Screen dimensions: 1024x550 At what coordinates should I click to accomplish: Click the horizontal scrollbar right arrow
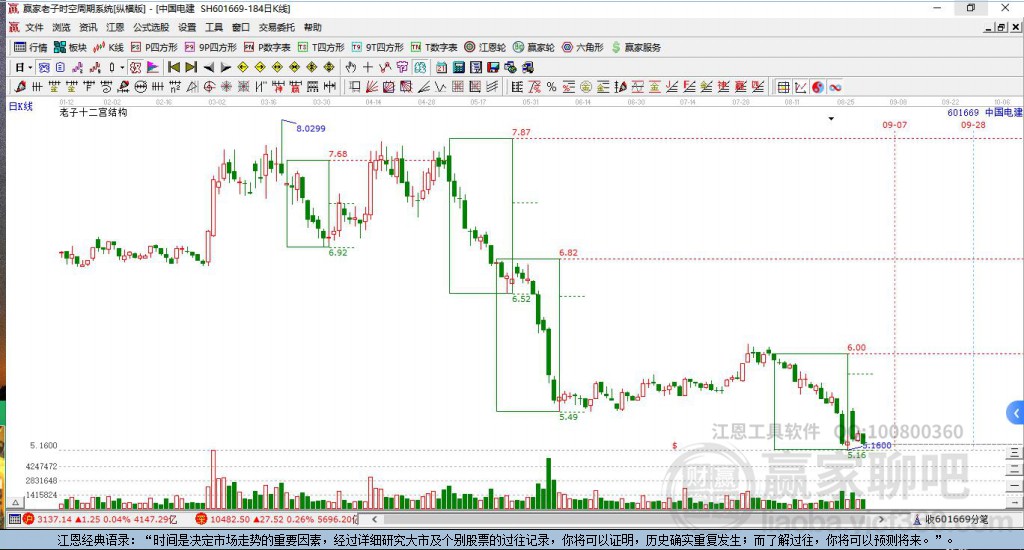pos(882,519)
